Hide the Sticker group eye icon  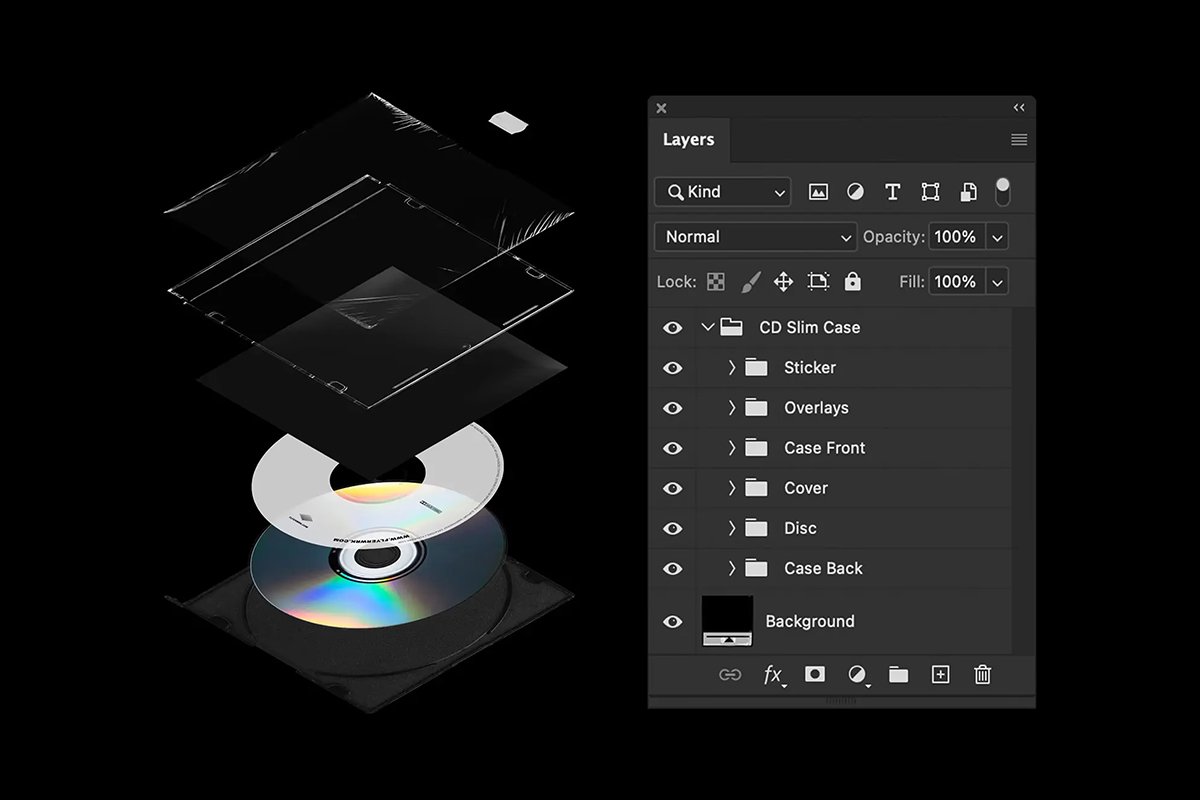coord(673,368)
